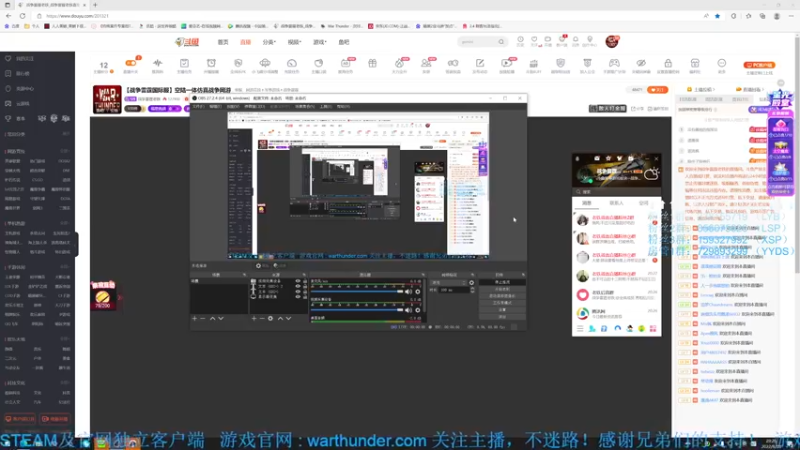Image resolution: width=800 pixels, height=450 pixels.
Task: Expand the 游戏 dropdown in Douyu navigation
Action: [x=319, y=42]
